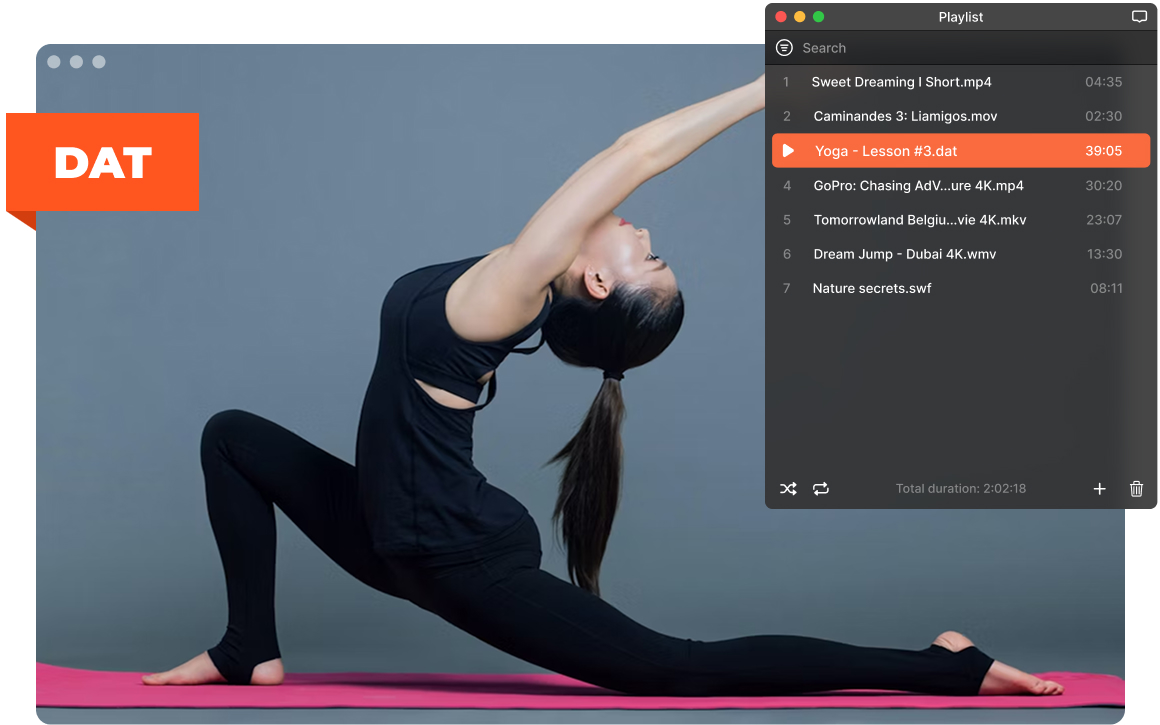The height and width of the screenshot is (725, 1160).
Task: Select Sweet Dreaming I Short.mp4
Action: point(960,82)
